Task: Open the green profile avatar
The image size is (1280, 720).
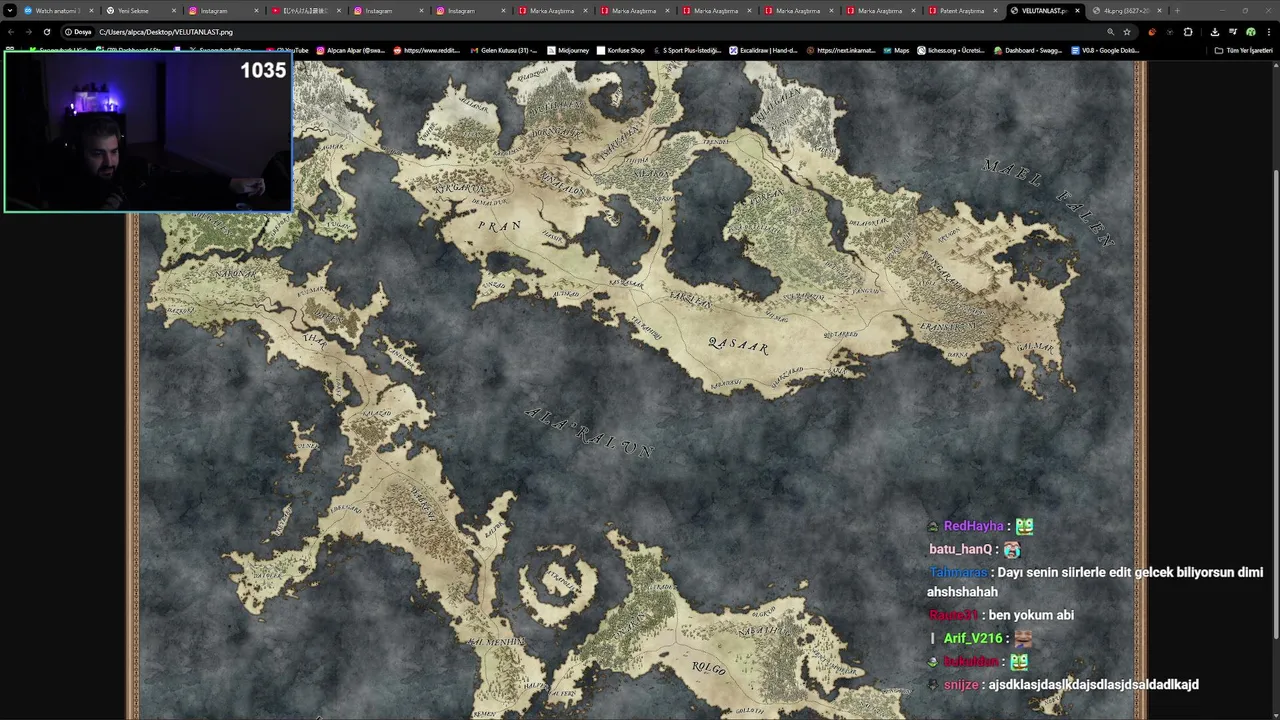Action: (1250, 32)
